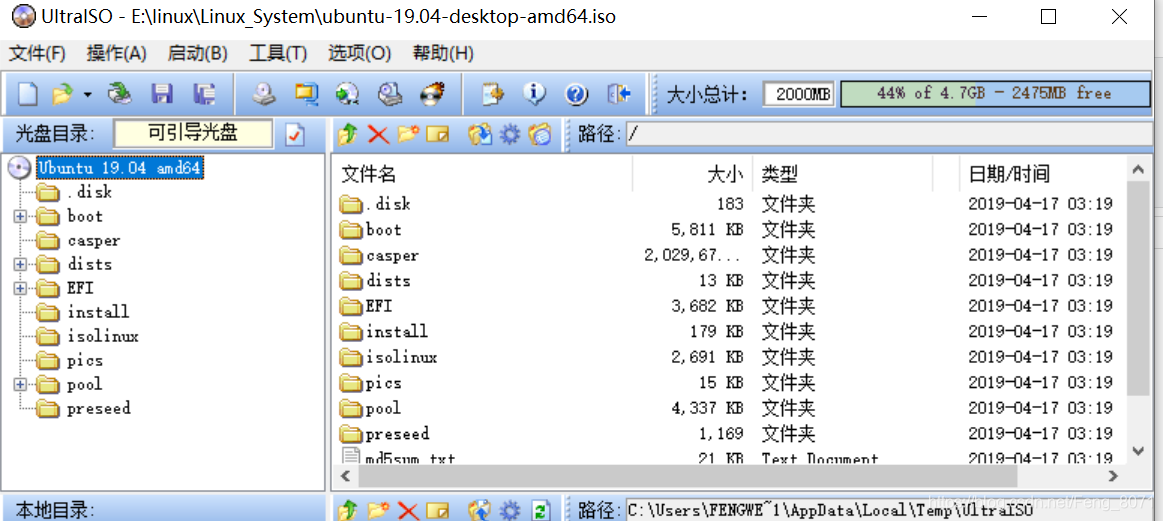
Task: Click the Save As icon
Action: 204,94
